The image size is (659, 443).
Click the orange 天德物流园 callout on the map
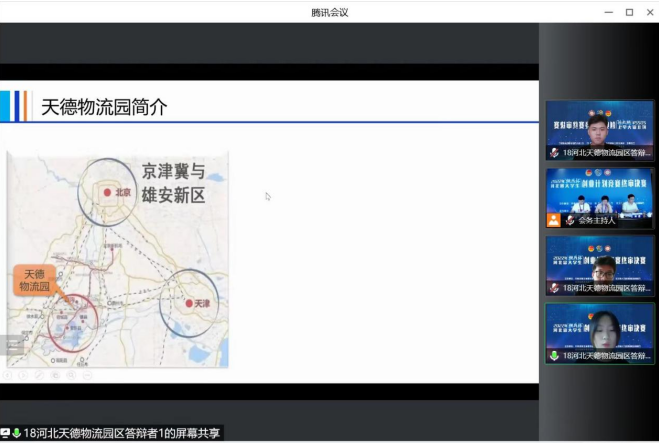click(x=36, y=280)
